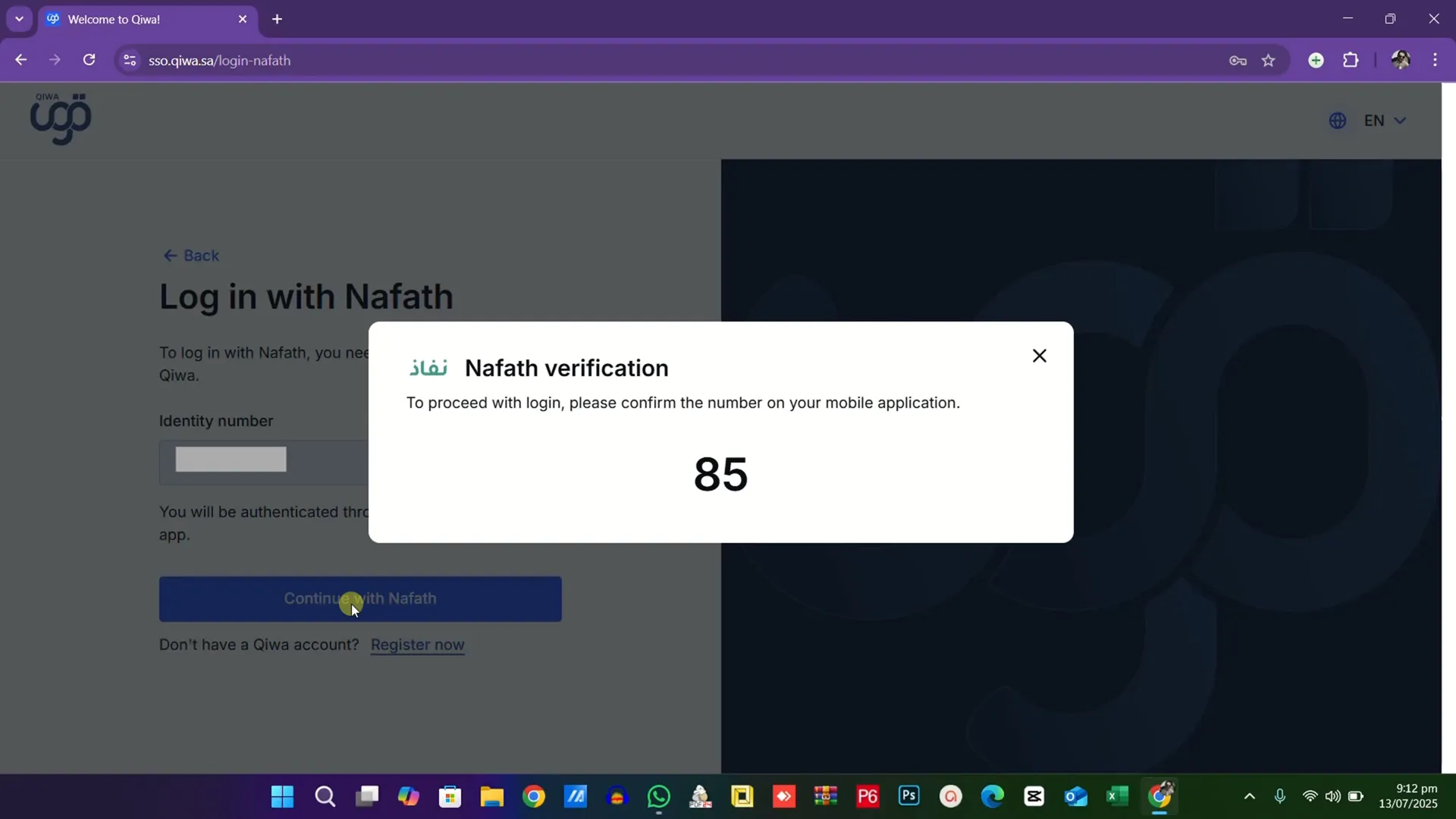The width and height of the screenshot is (1456, 819).
Task: Click the Nafath verification heading
Action: coord(566,368)
